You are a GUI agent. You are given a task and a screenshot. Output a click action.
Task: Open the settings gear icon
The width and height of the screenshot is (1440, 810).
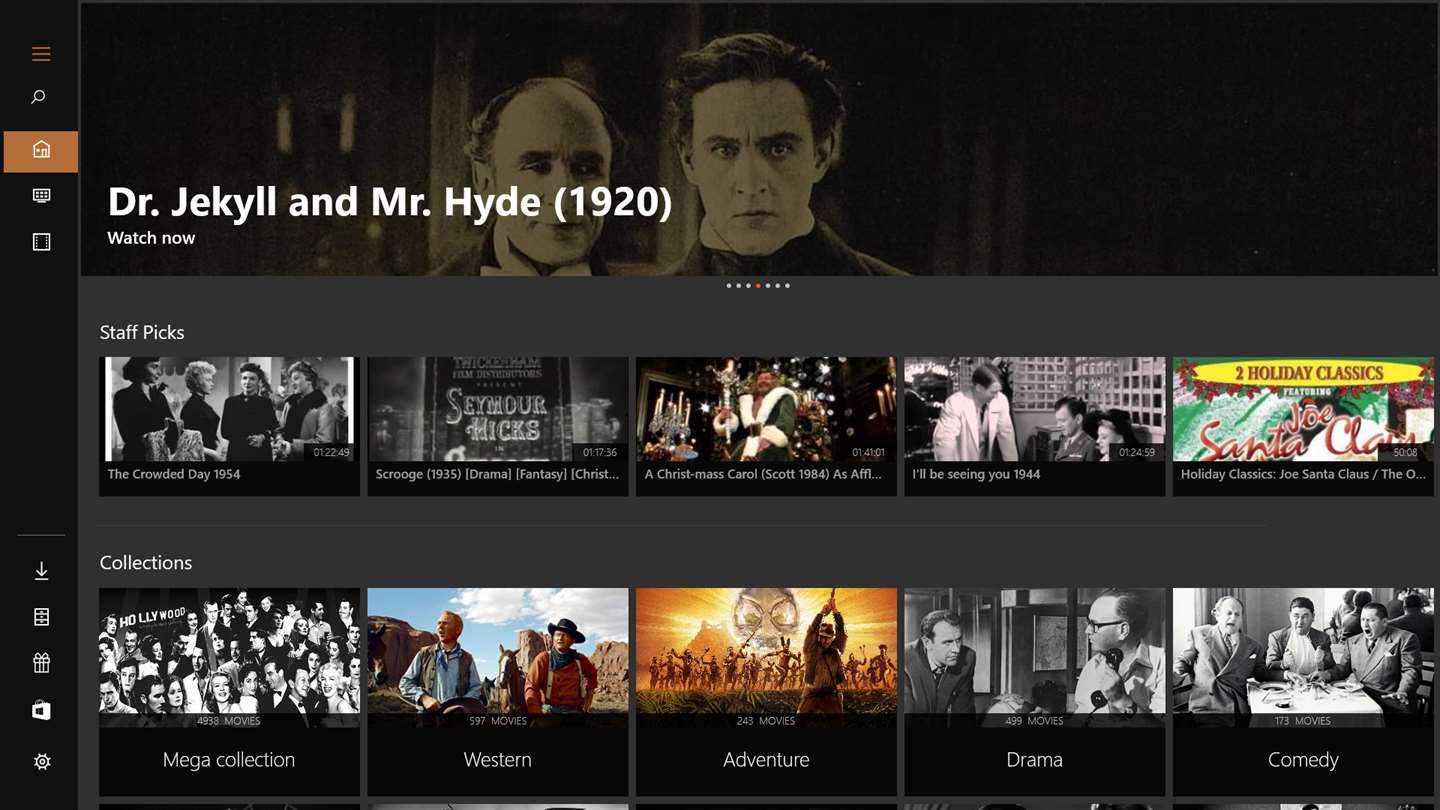click(41, 762)
